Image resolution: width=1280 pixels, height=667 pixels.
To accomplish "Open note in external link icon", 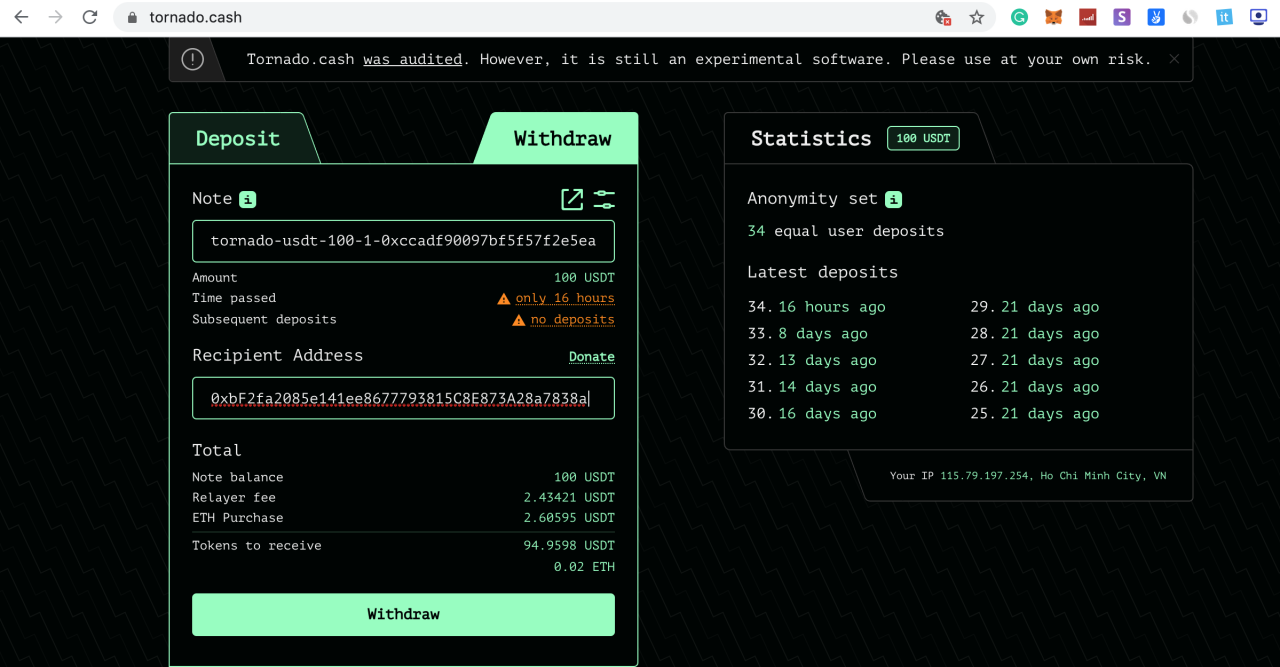I will pyautogui.click(x=572, y=199).
